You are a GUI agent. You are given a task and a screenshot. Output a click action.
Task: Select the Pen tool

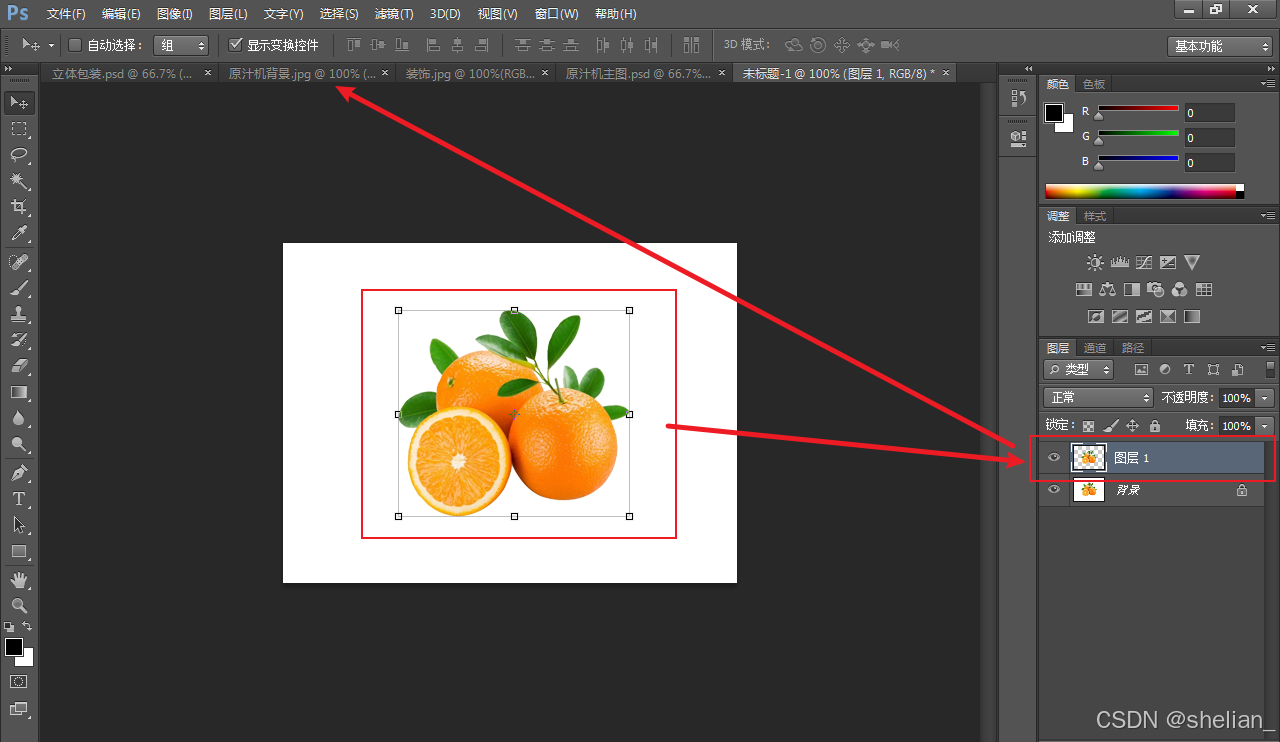coord(19,472)
